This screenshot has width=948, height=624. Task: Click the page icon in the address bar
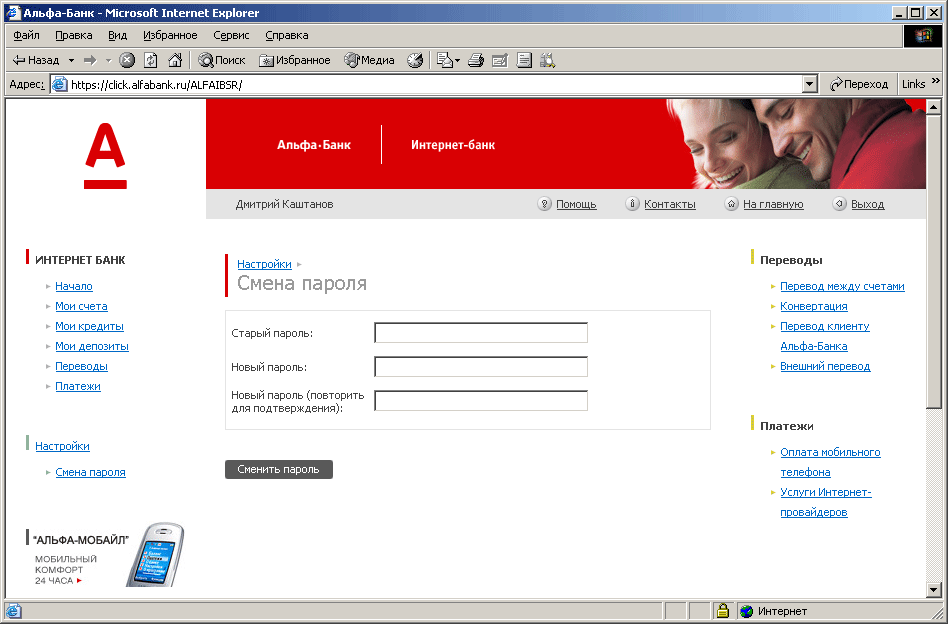59,85
